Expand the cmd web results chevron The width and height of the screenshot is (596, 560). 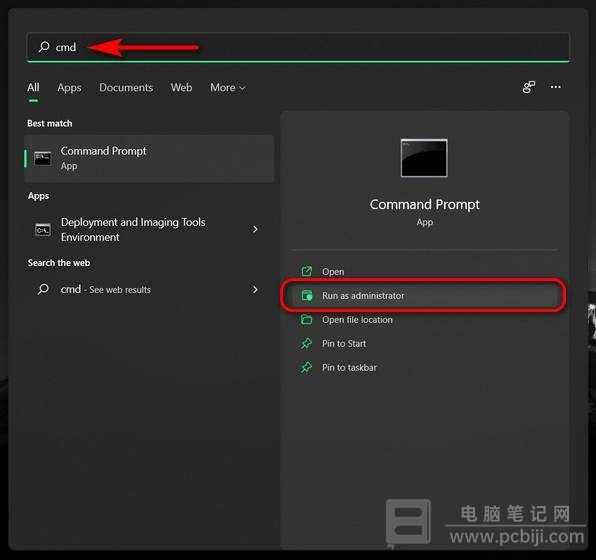click(x=255, y=289)
